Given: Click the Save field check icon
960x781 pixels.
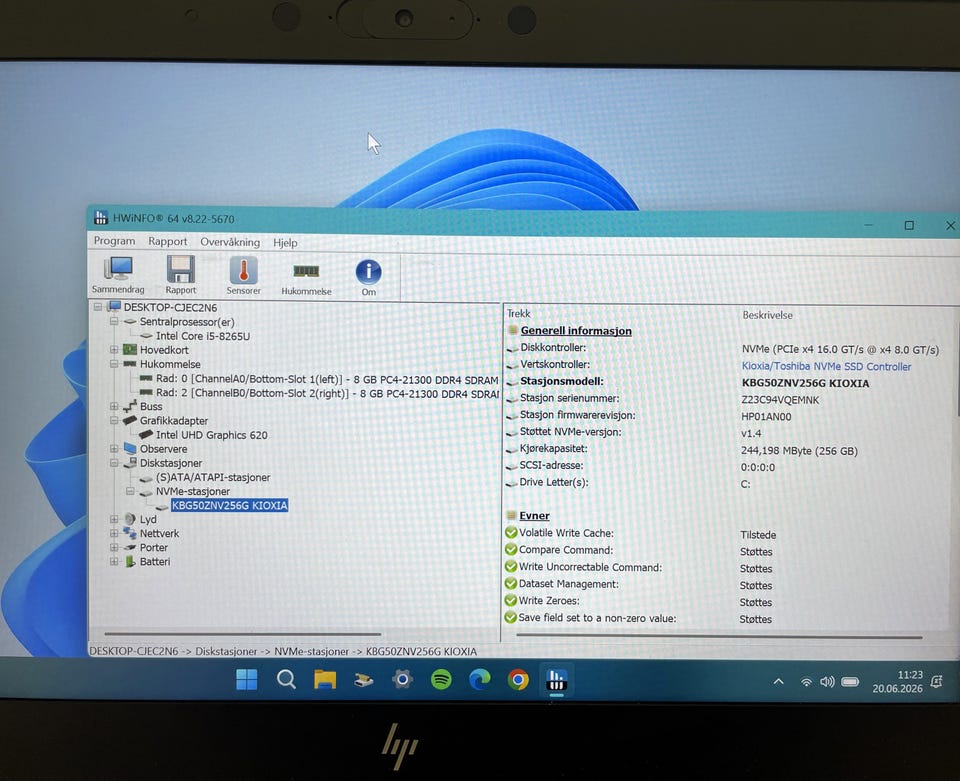Looking at the screenshot, I should click(x=511, y=618).
